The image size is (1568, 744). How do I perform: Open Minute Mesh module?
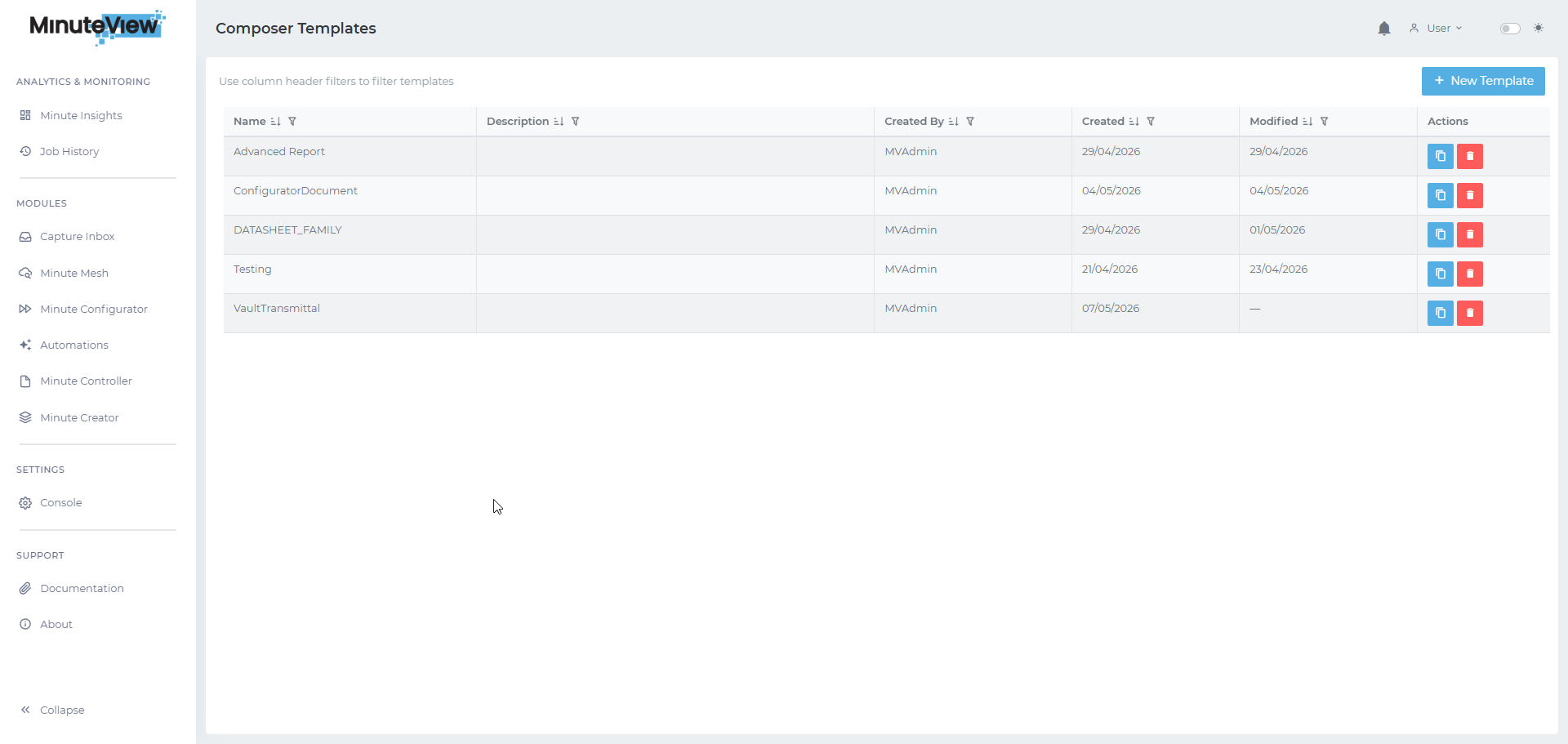tap(64, 273)
